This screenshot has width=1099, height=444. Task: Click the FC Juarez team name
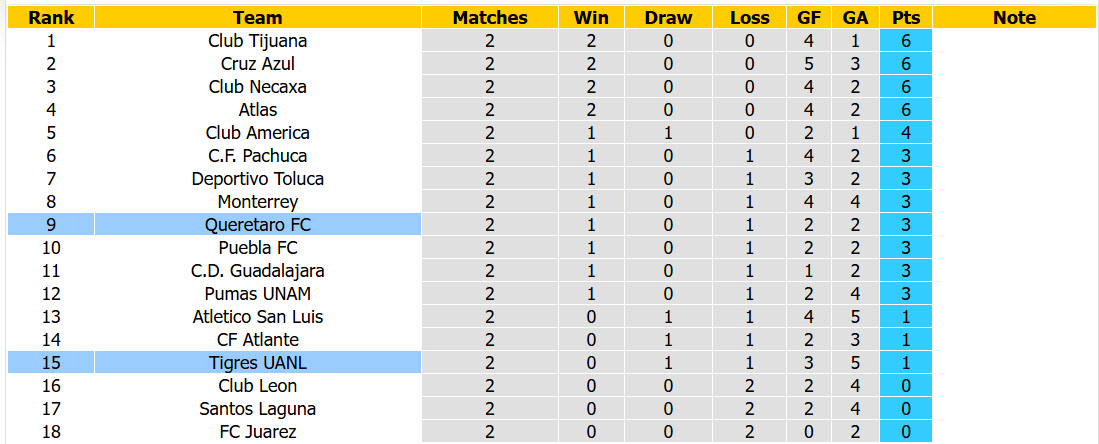(258, 431)
